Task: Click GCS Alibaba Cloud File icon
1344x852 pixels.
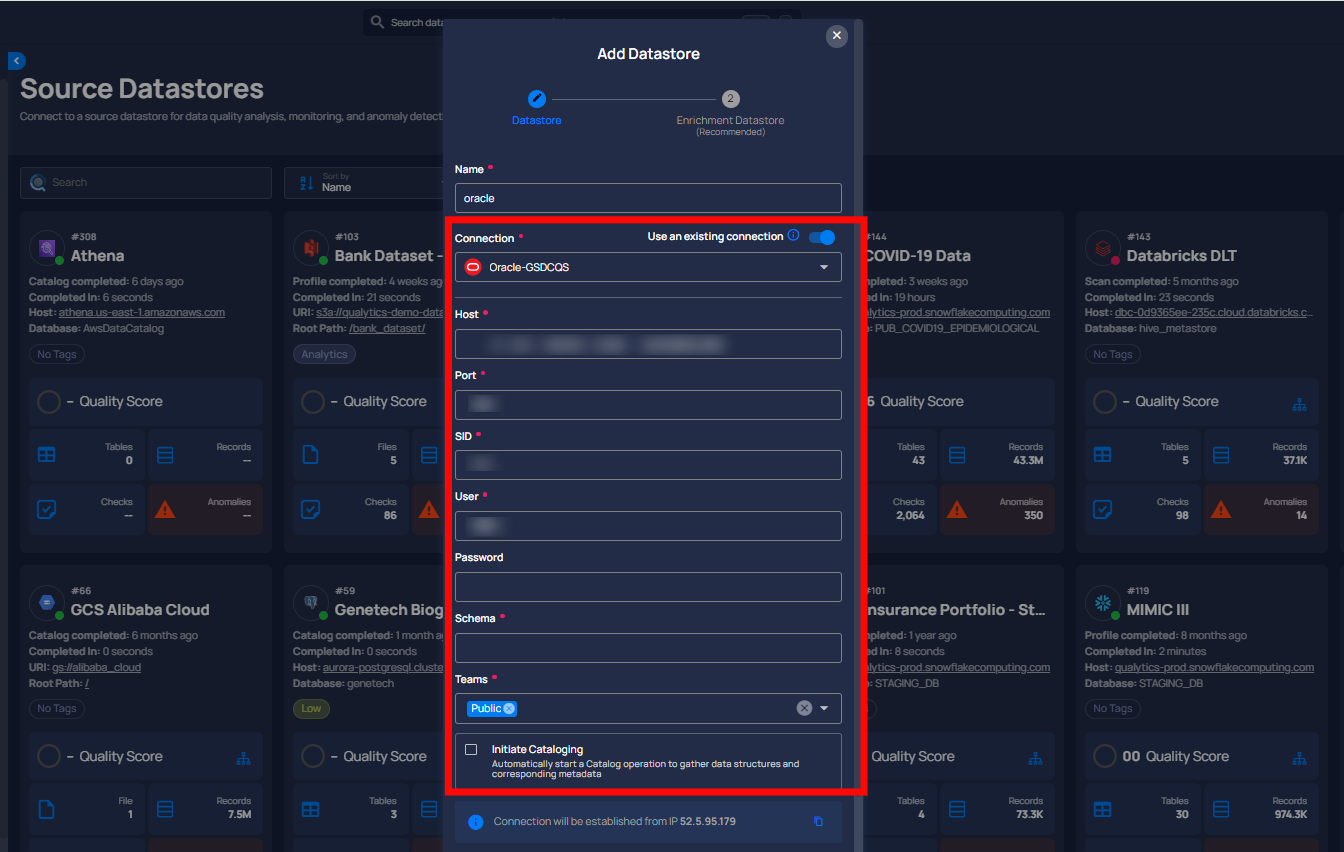Action: 46,808
